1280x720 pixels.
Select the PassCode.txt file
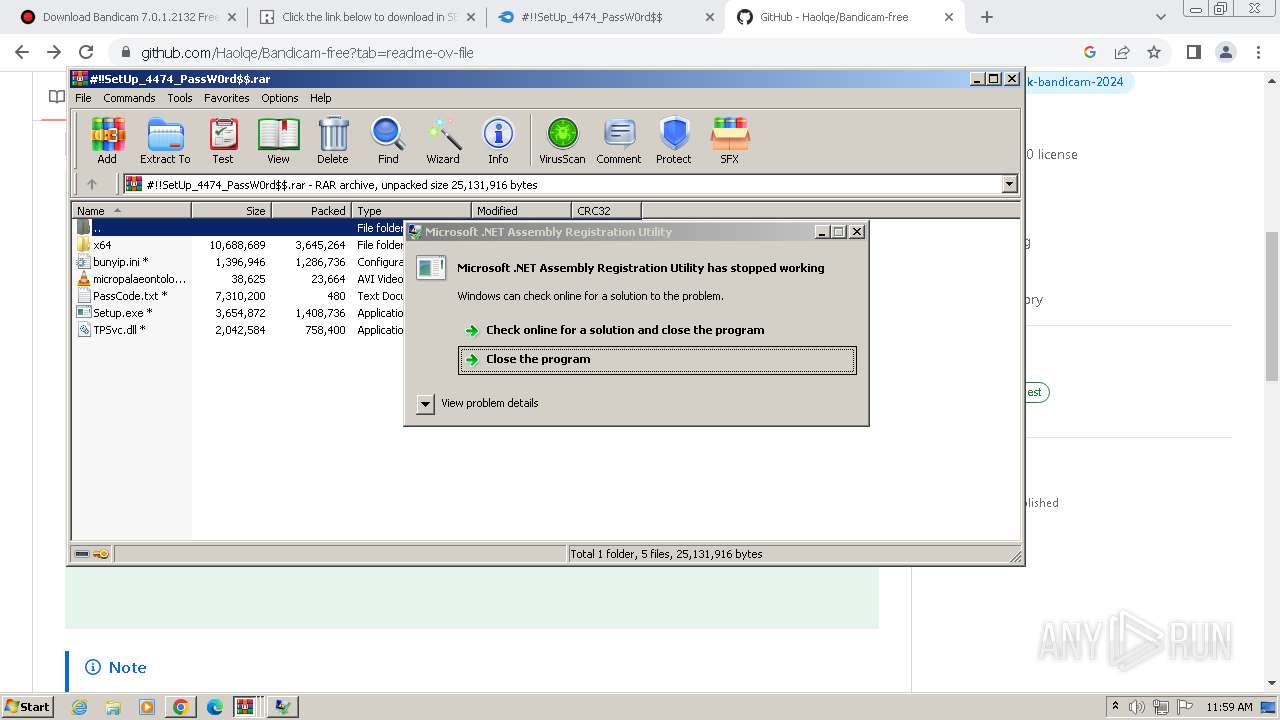(238, 296)
